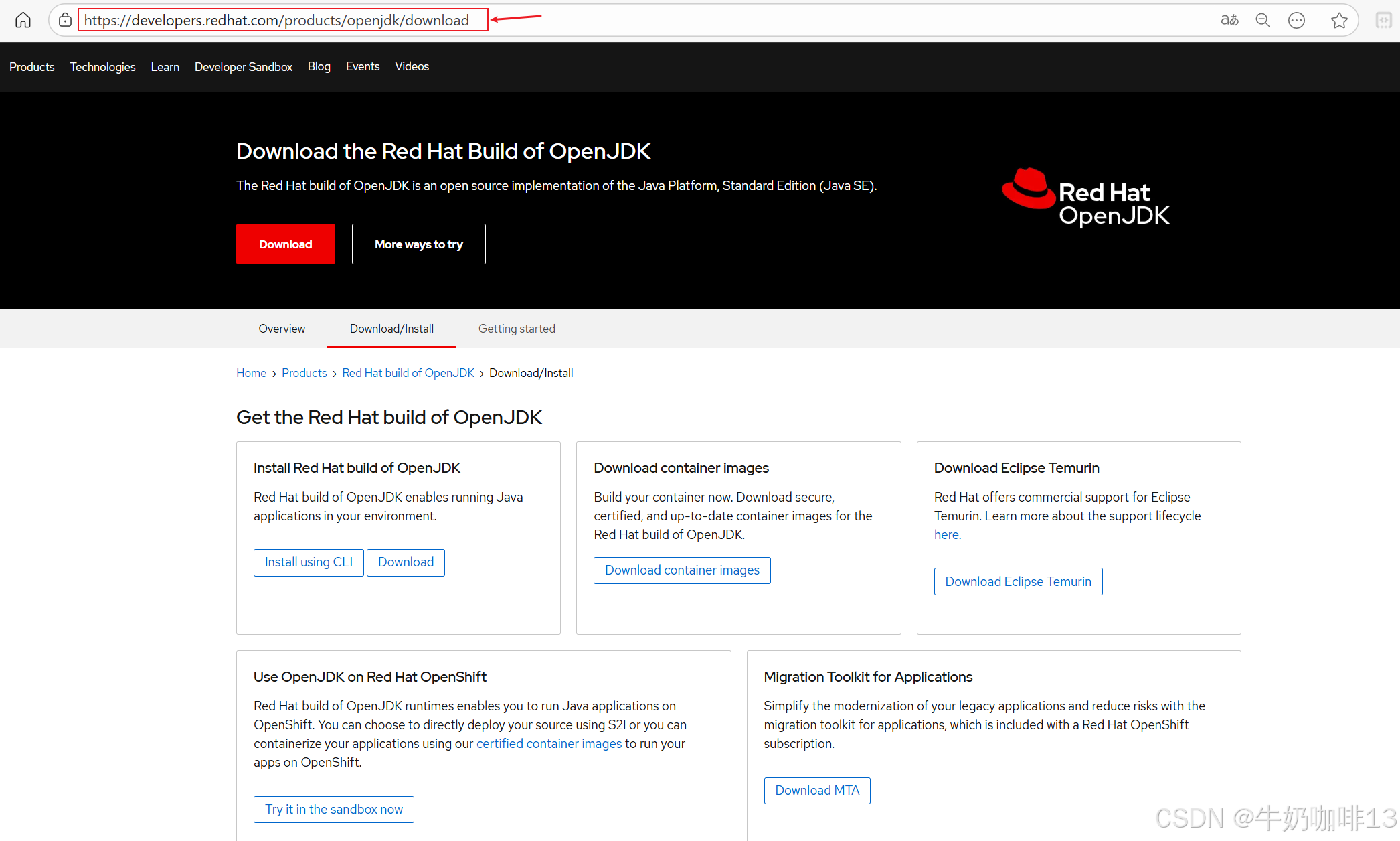The width and height of the screenshot is (1400, 841).
Task: Click the browser home icon
Action: pos(23,20)
